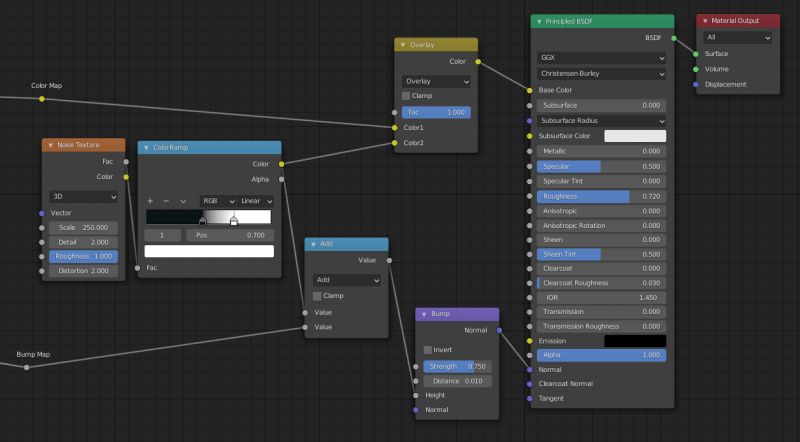Click the Pos 0.700 field
This screenshot has height=442, width=800.
coord(230,235)
